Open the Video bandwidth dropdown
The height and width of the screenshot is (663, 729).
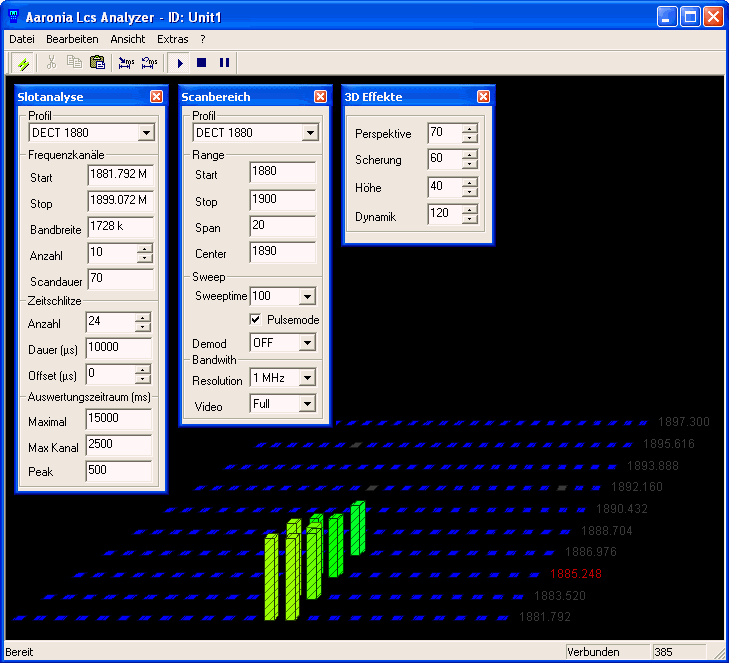307,404
